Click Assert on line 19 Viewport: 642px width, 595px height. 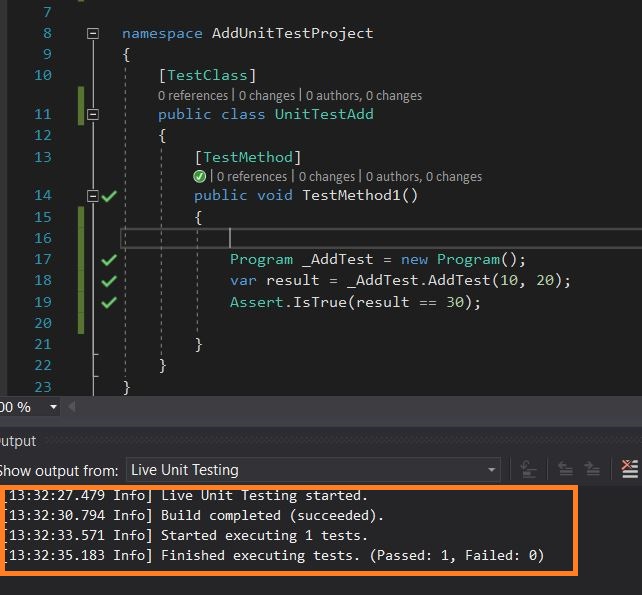point(256,302)
